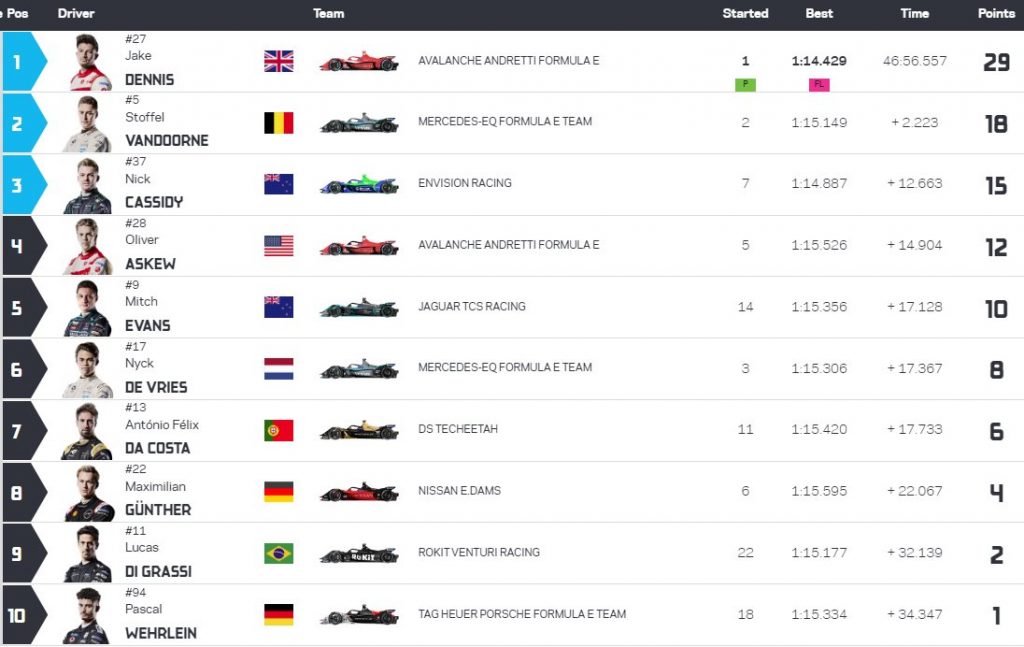Click the Portugal flag beside Da Costa

(x=279, y=430)
